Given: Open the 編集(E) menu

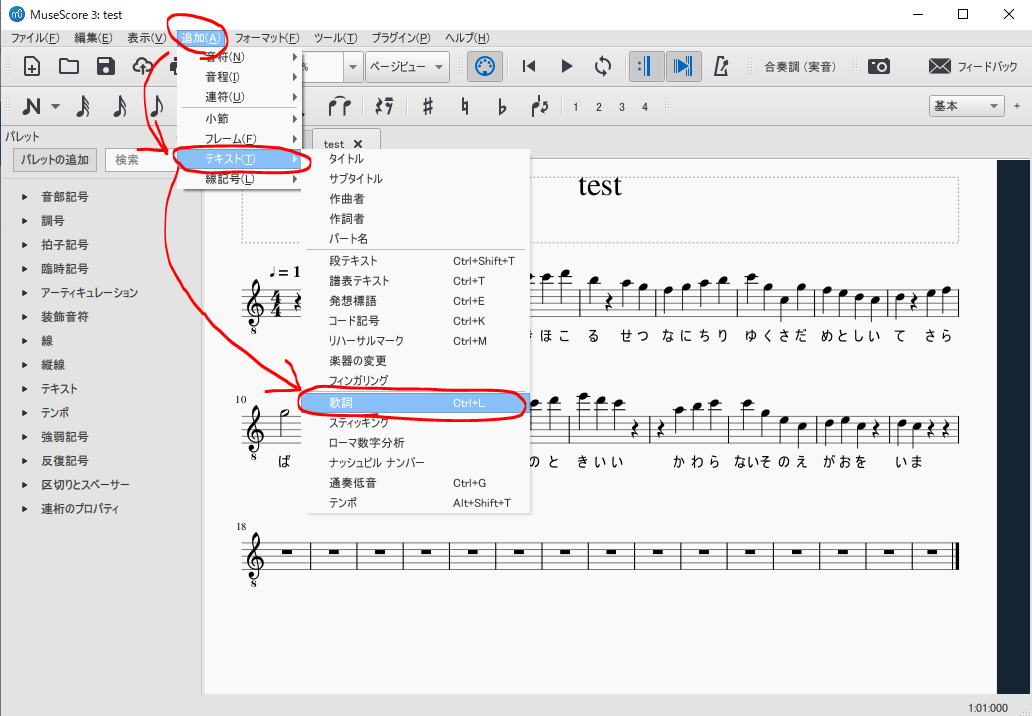Looking at the screenshot, I should coord(93,38).
